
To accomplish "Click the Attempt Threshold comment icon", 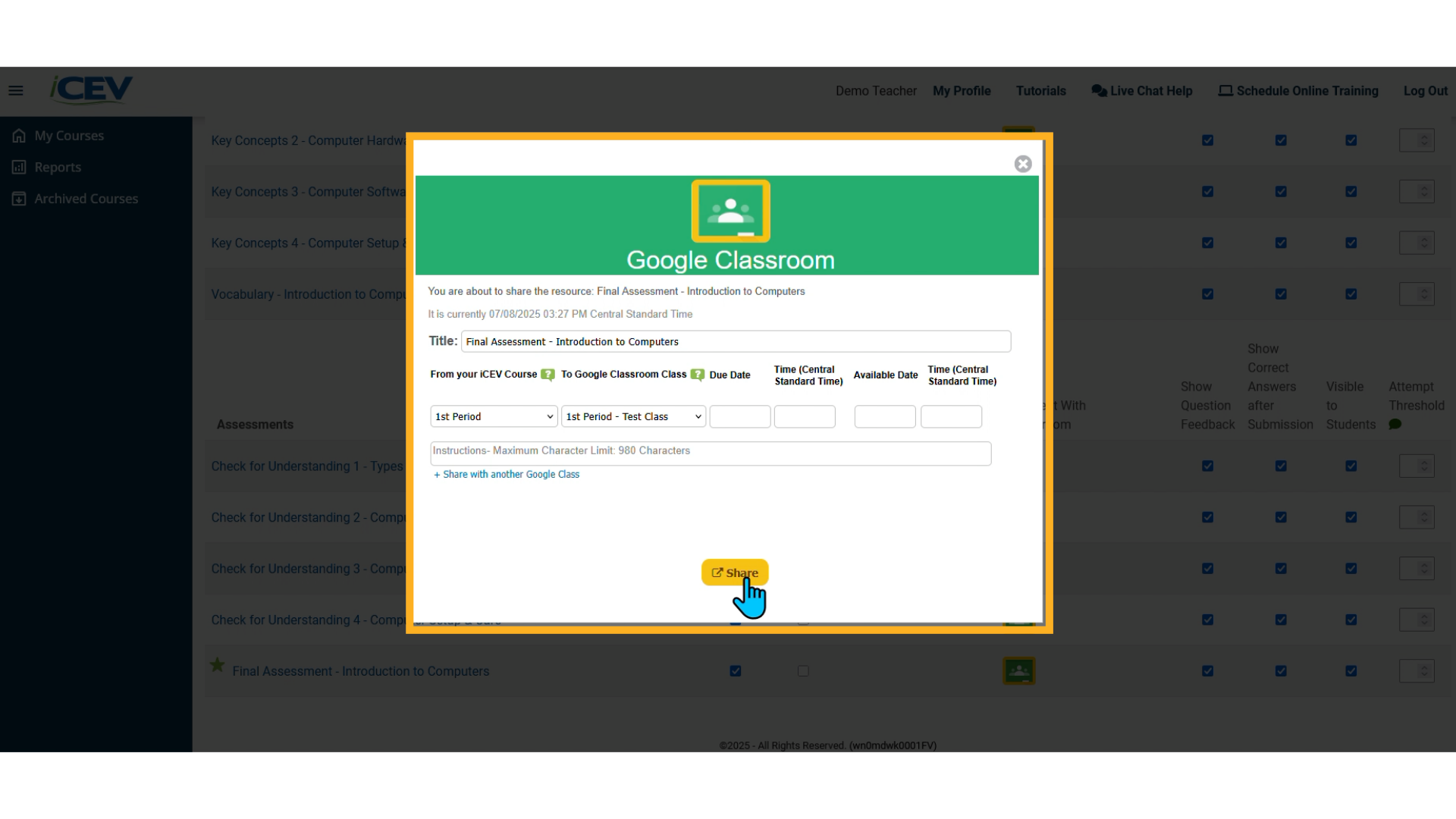I will [x=1395, y=425].
